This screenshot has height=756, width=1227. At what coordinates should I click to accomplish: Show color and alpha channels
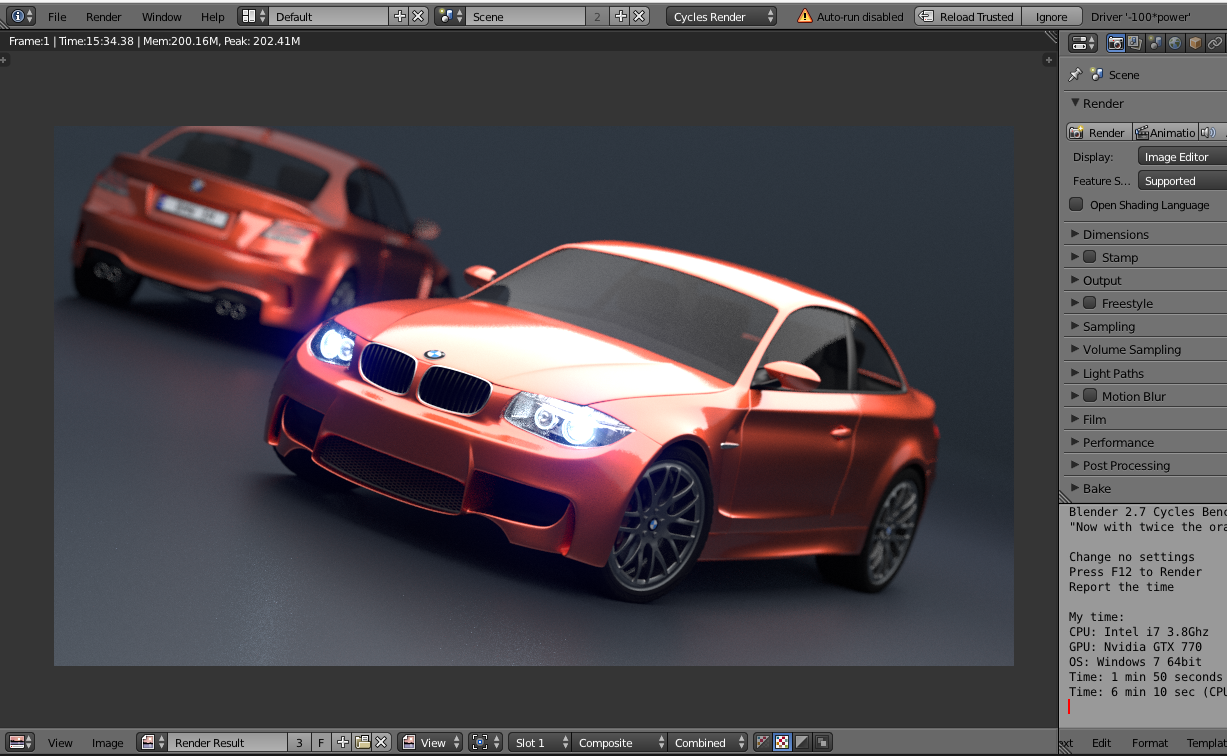tap(764, 742)
